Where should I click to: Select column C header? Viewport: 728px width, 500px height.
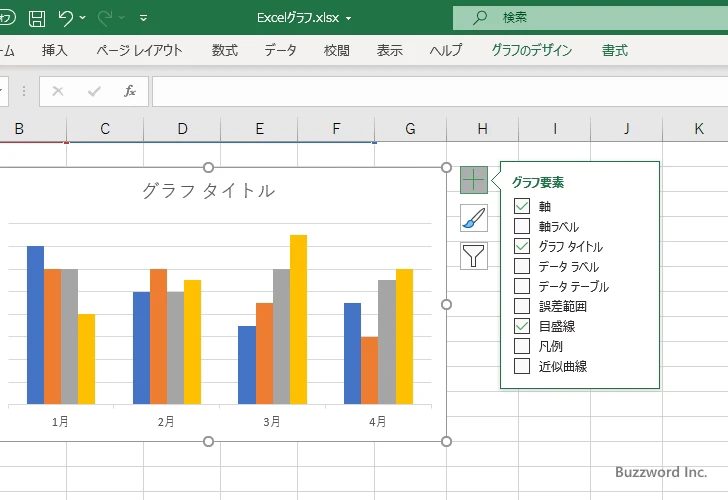[105, 129]
